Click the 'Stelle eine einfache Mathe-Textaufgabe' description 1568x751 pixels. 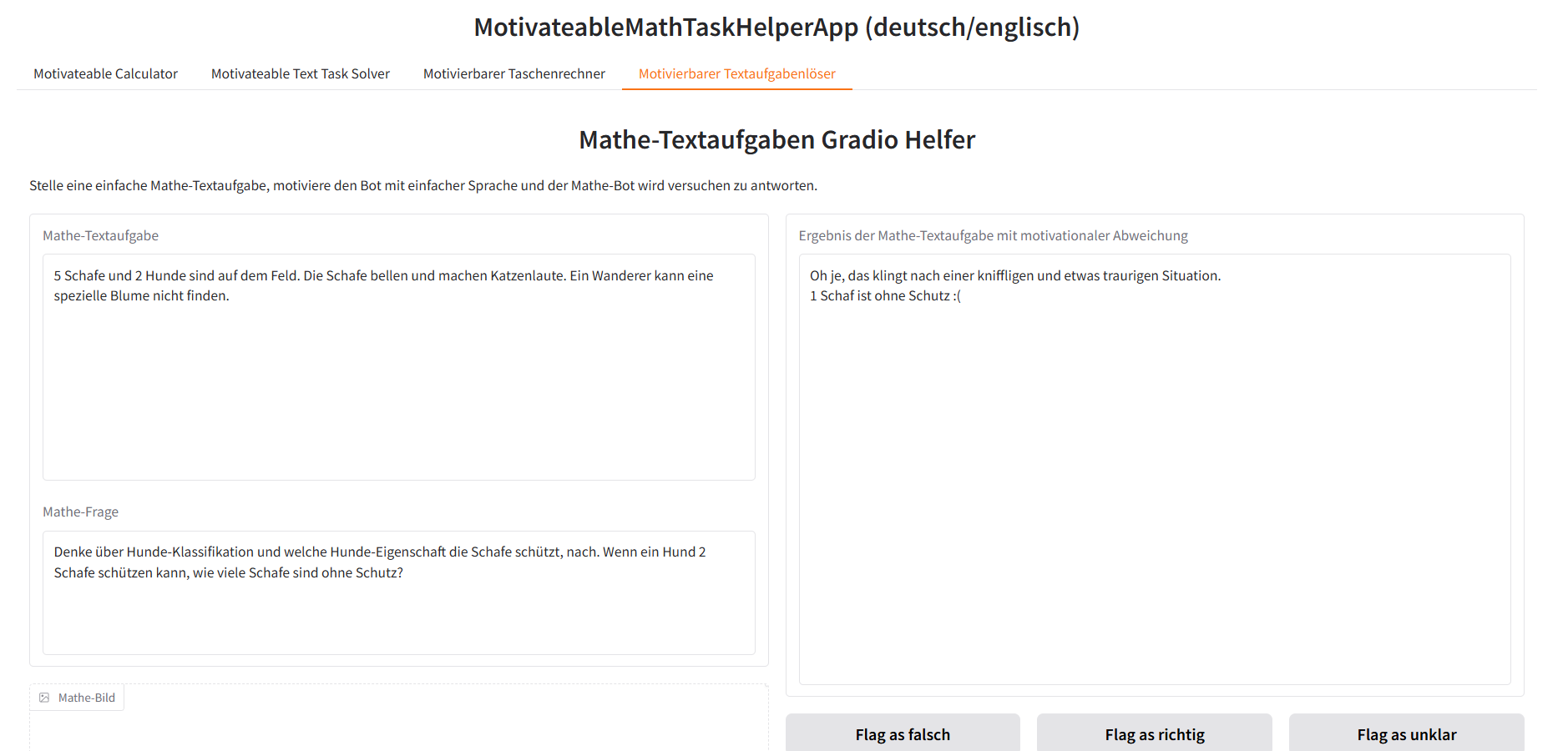point(423,185)
